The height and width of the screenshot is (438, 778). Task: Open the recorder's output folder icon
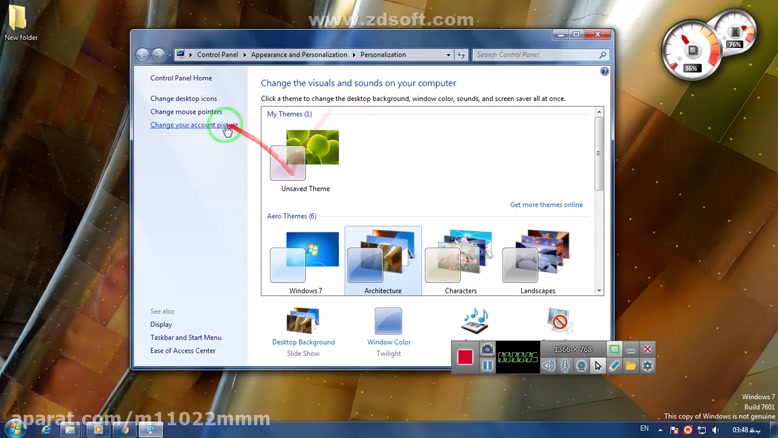tap(631, 366)
